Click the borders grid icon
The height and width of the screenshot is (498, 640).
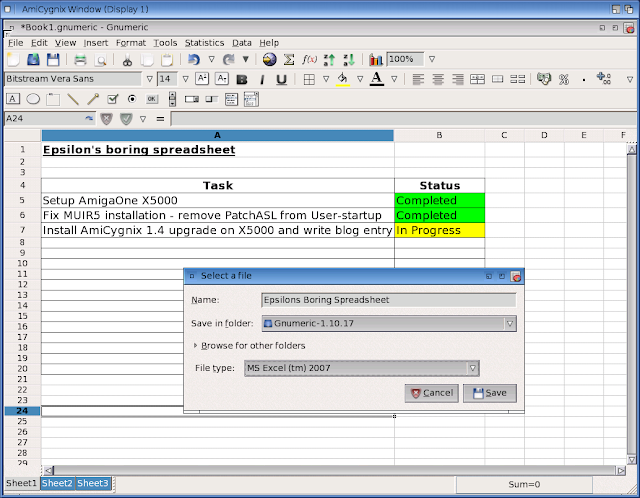pos(309,79)
